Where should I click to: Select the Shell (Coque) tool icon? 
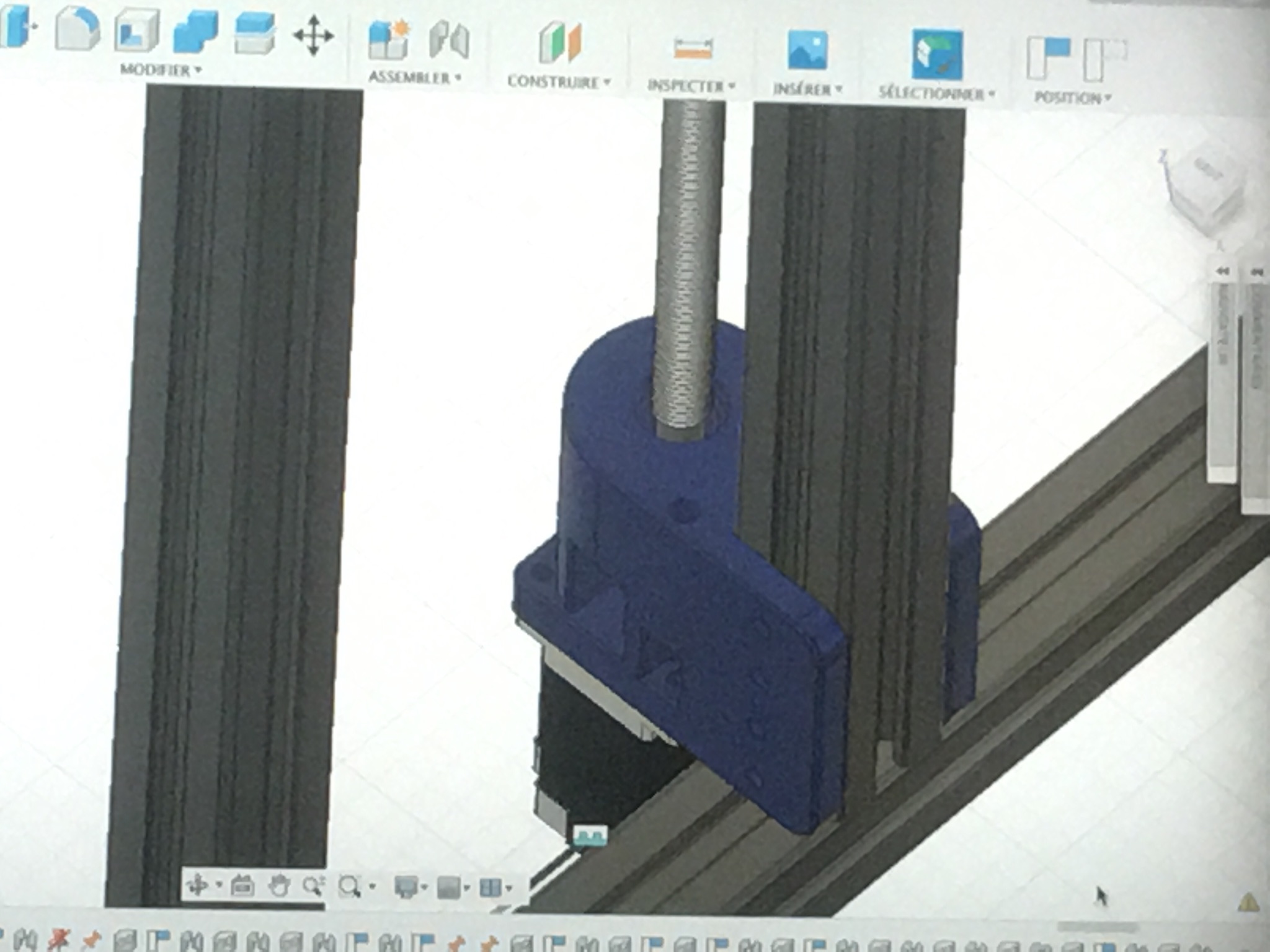pos(136,31)
